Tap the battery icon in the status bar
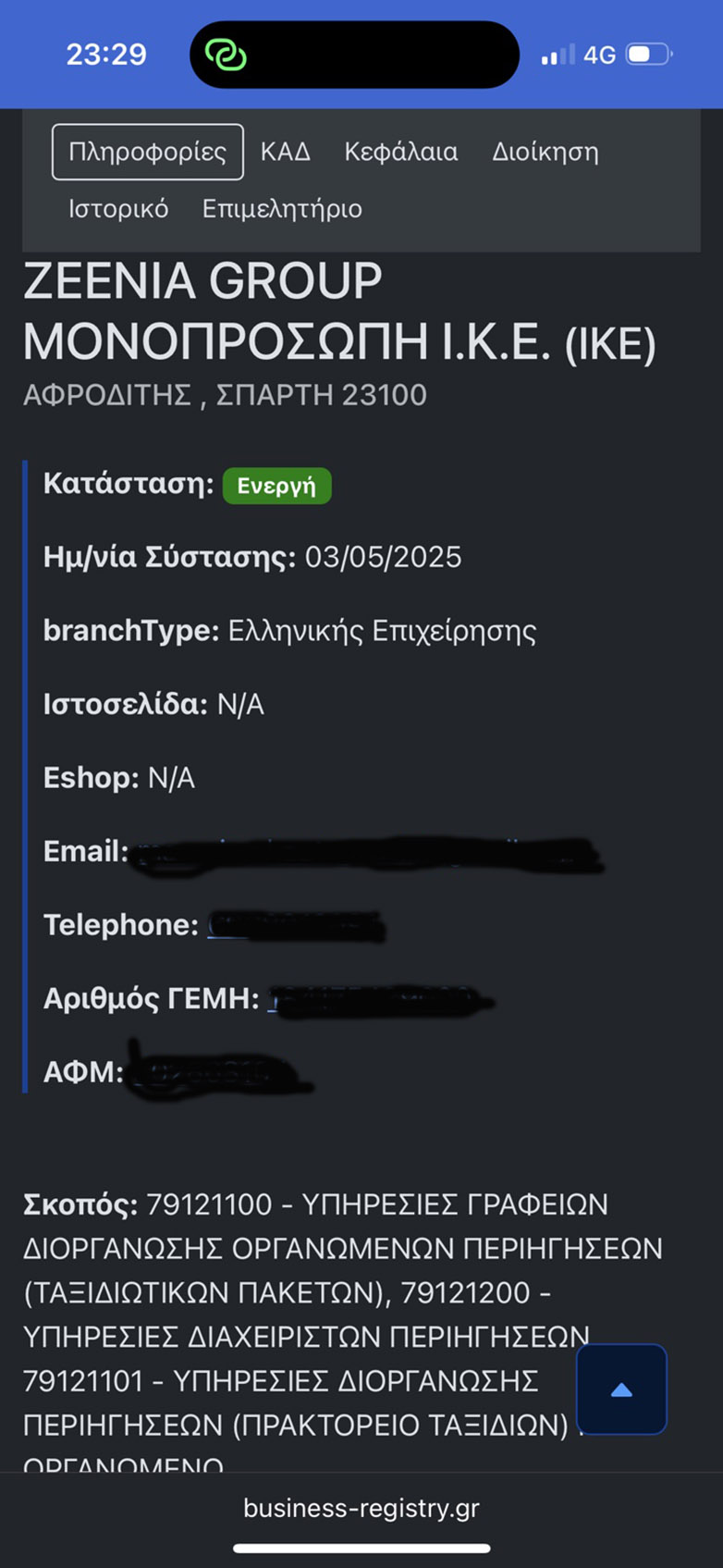 tap(649, 55)
